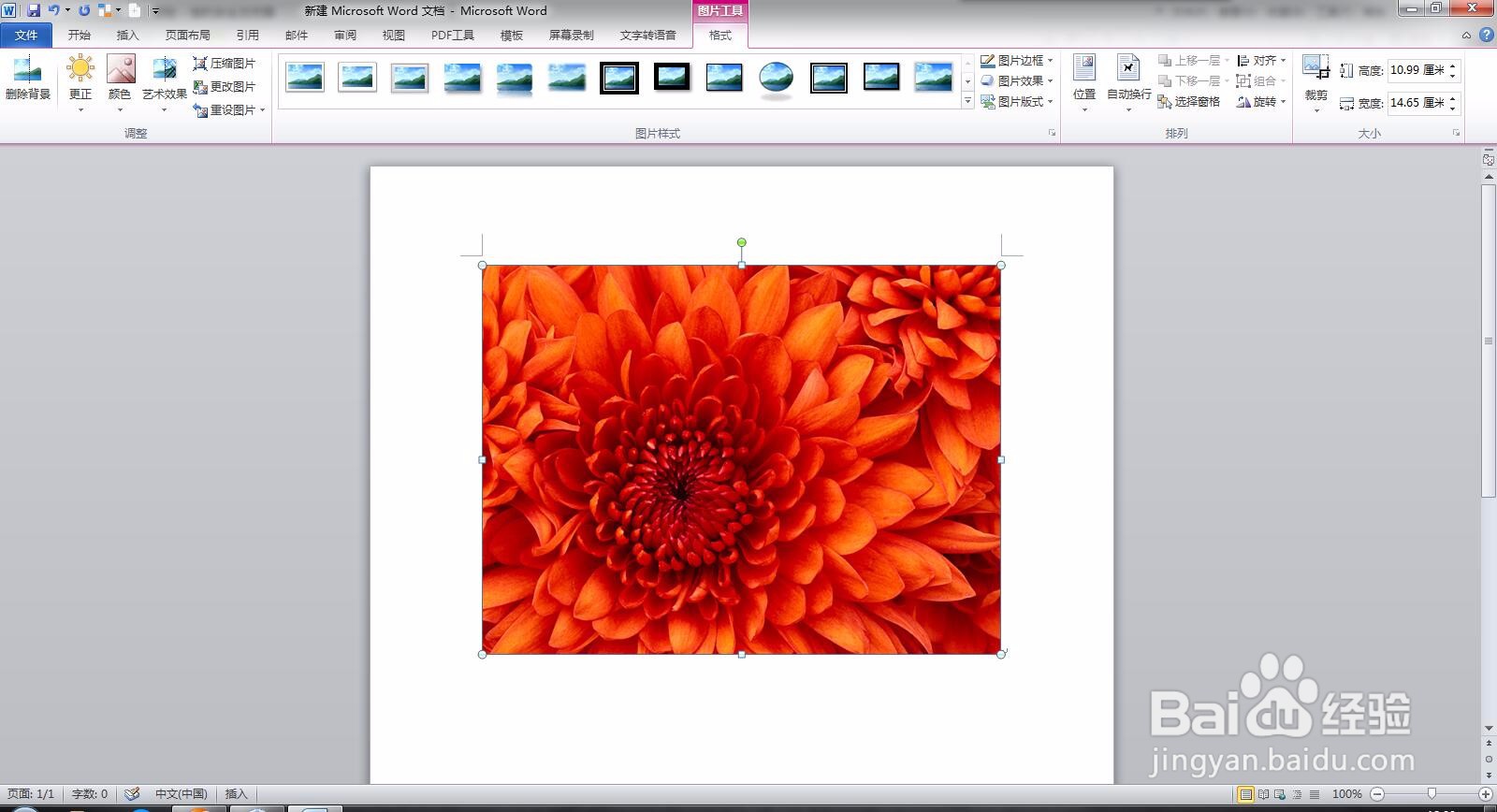Click the word count 字数: 0 entry
Image resolution: width=1497 pixels, height=812 pixels.
tap(90, 794)
